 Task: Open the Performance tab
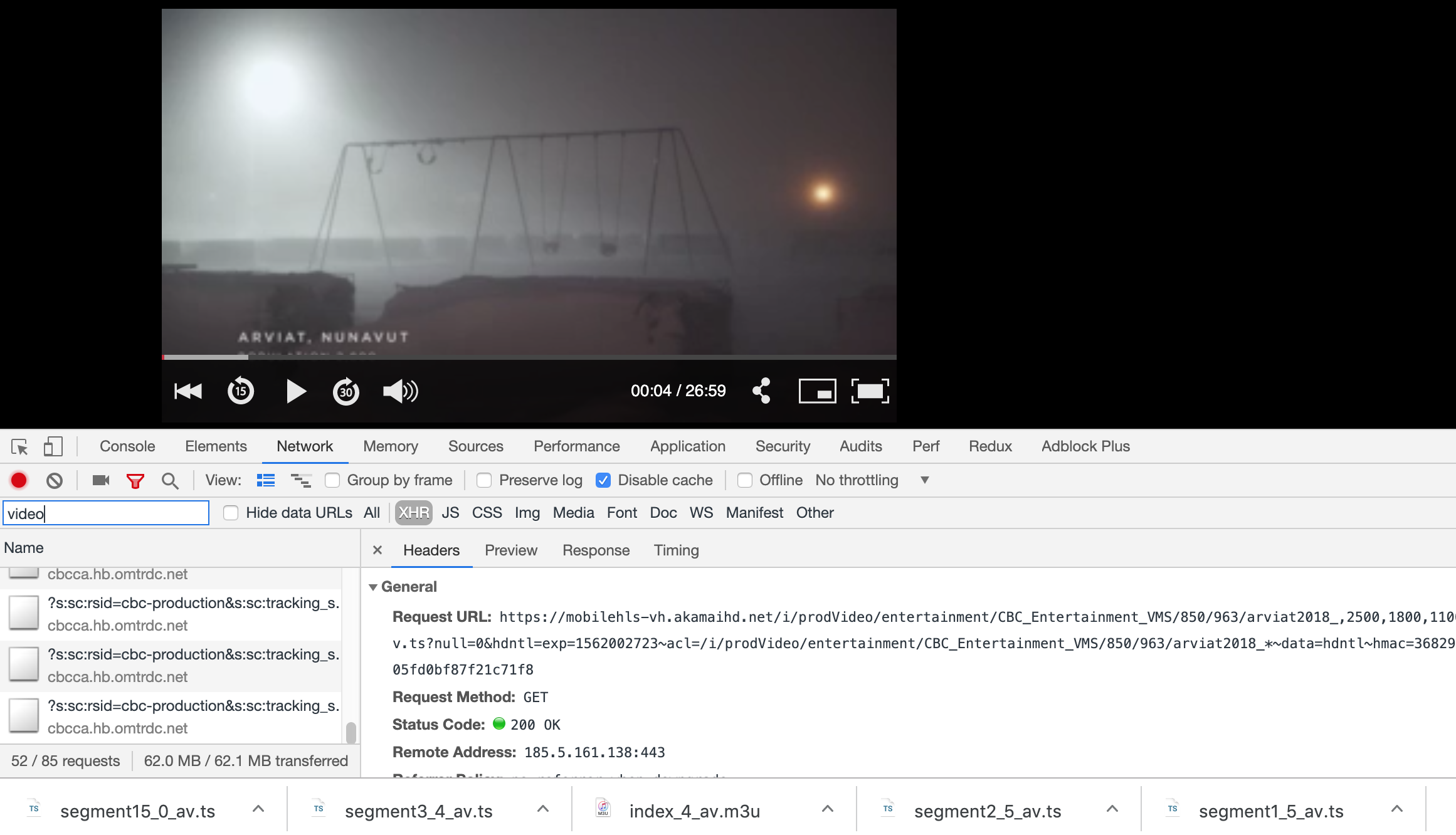pyautogui.click(x=577, y=446)
